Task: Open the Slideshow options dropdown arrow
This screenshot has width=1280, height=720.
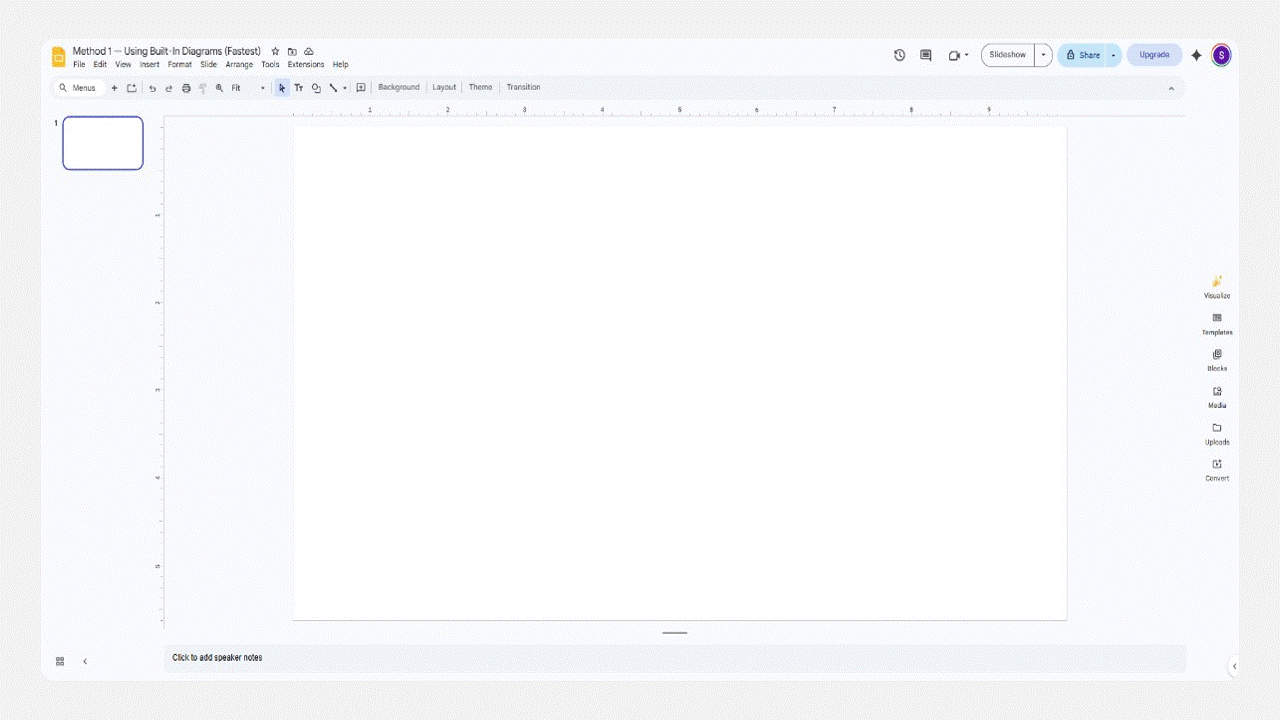Action: (1043, 55)
